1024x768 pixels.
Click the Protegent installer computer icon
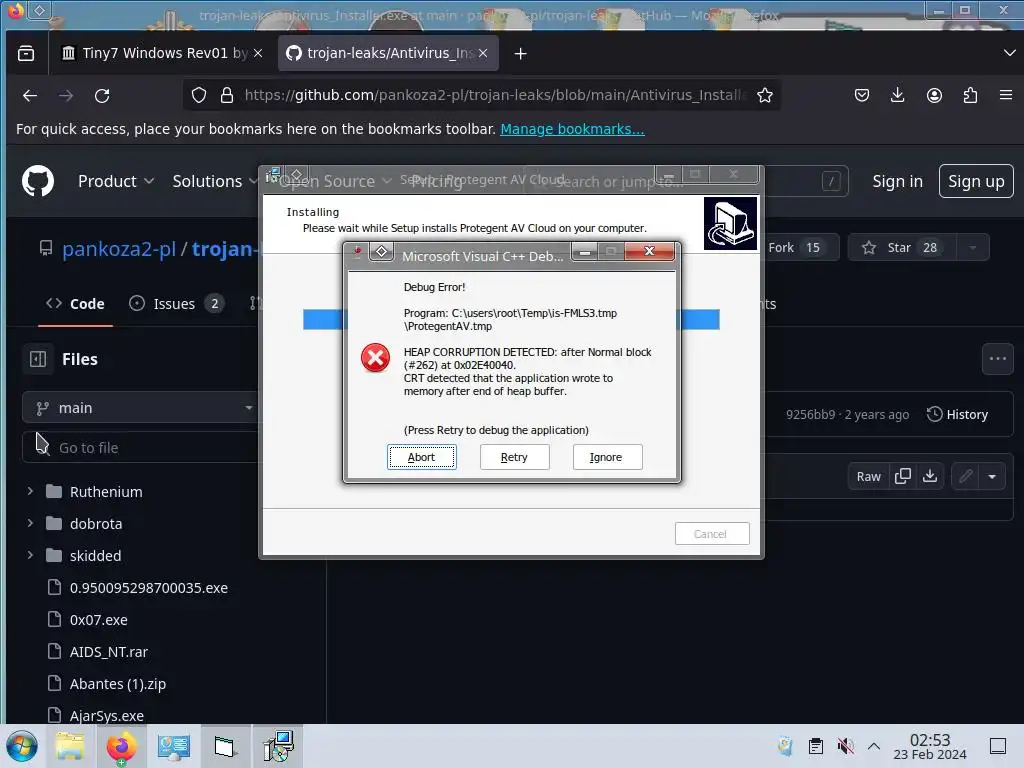(730, 223)
